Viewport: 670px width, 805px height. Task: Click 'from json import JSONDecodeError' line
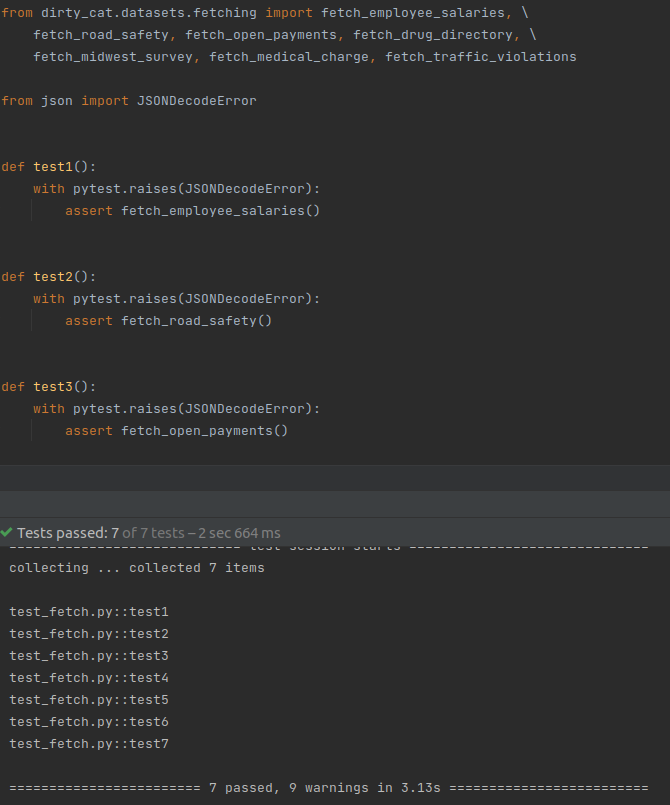click(128, 101)
